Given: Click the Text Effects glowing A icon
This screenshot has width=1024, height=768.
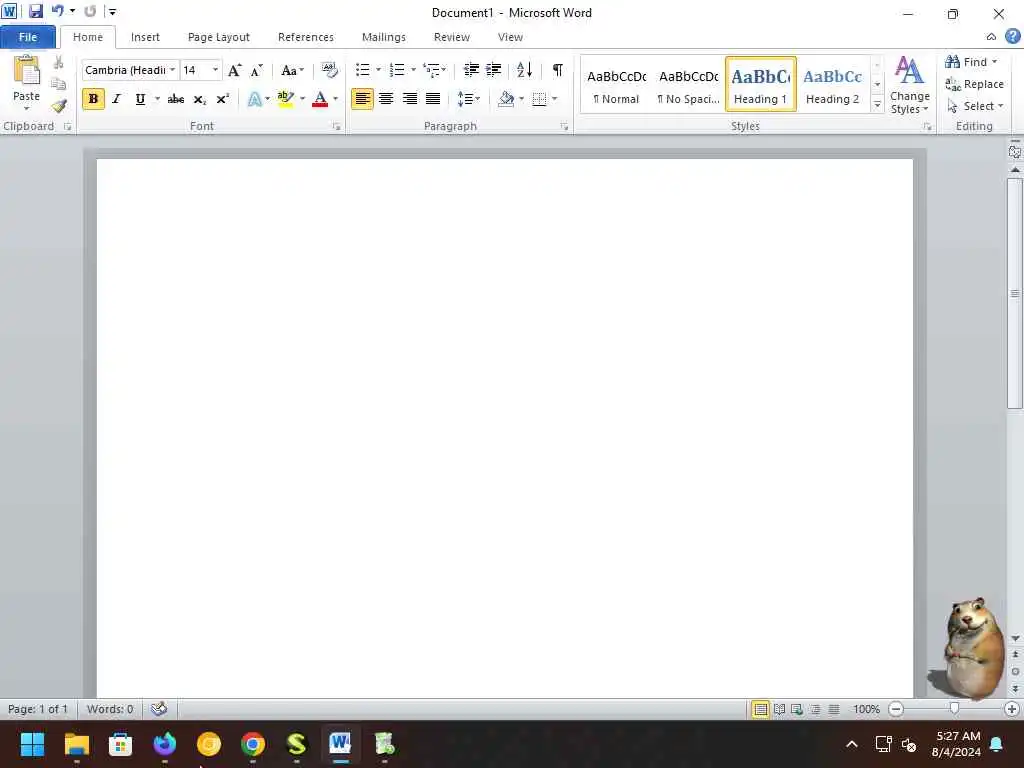Looking at the screenshot, I should [255, 99].
